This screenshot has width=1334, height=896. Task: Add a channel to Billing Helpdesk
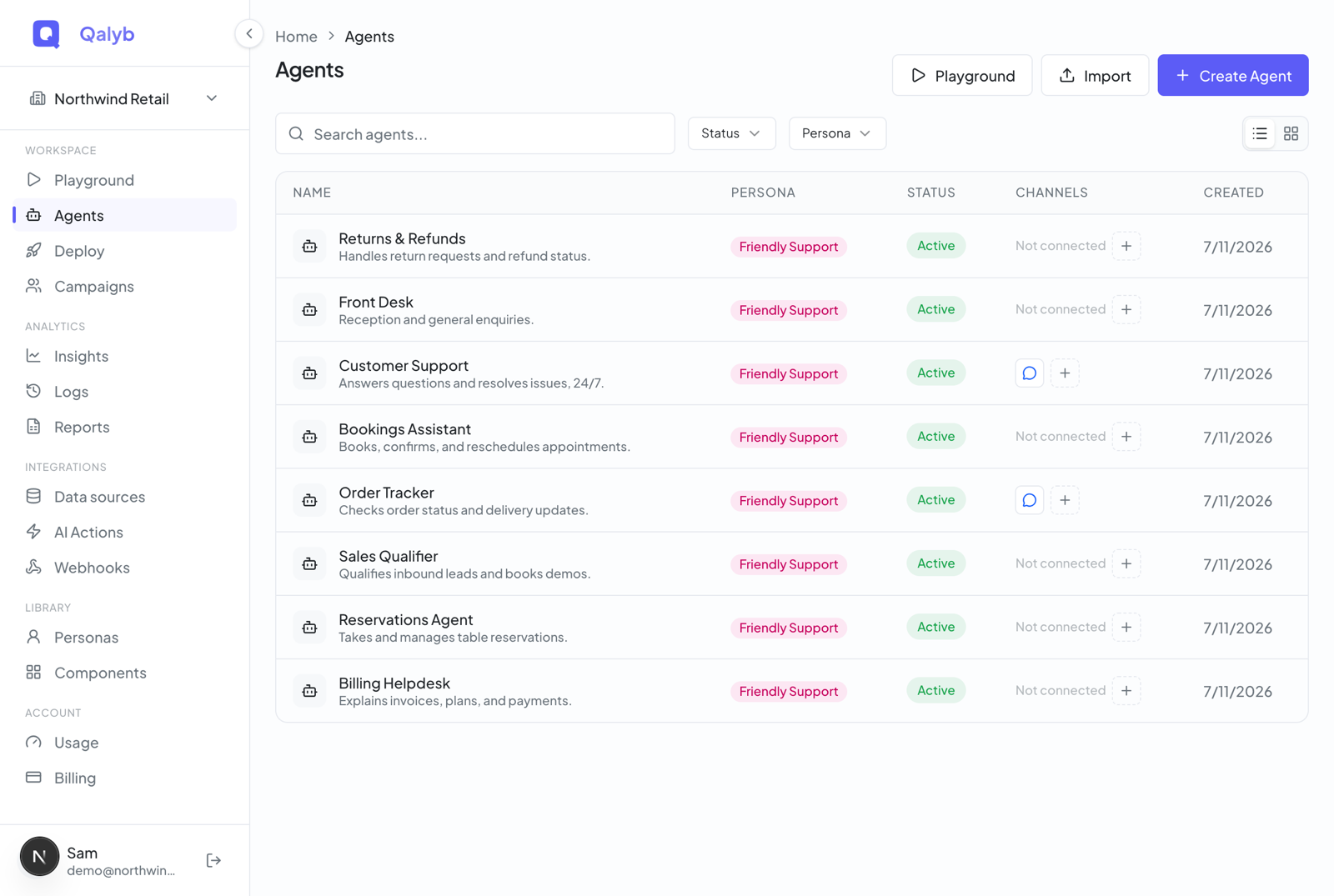pyautogui.click(x=1126, y=691)
